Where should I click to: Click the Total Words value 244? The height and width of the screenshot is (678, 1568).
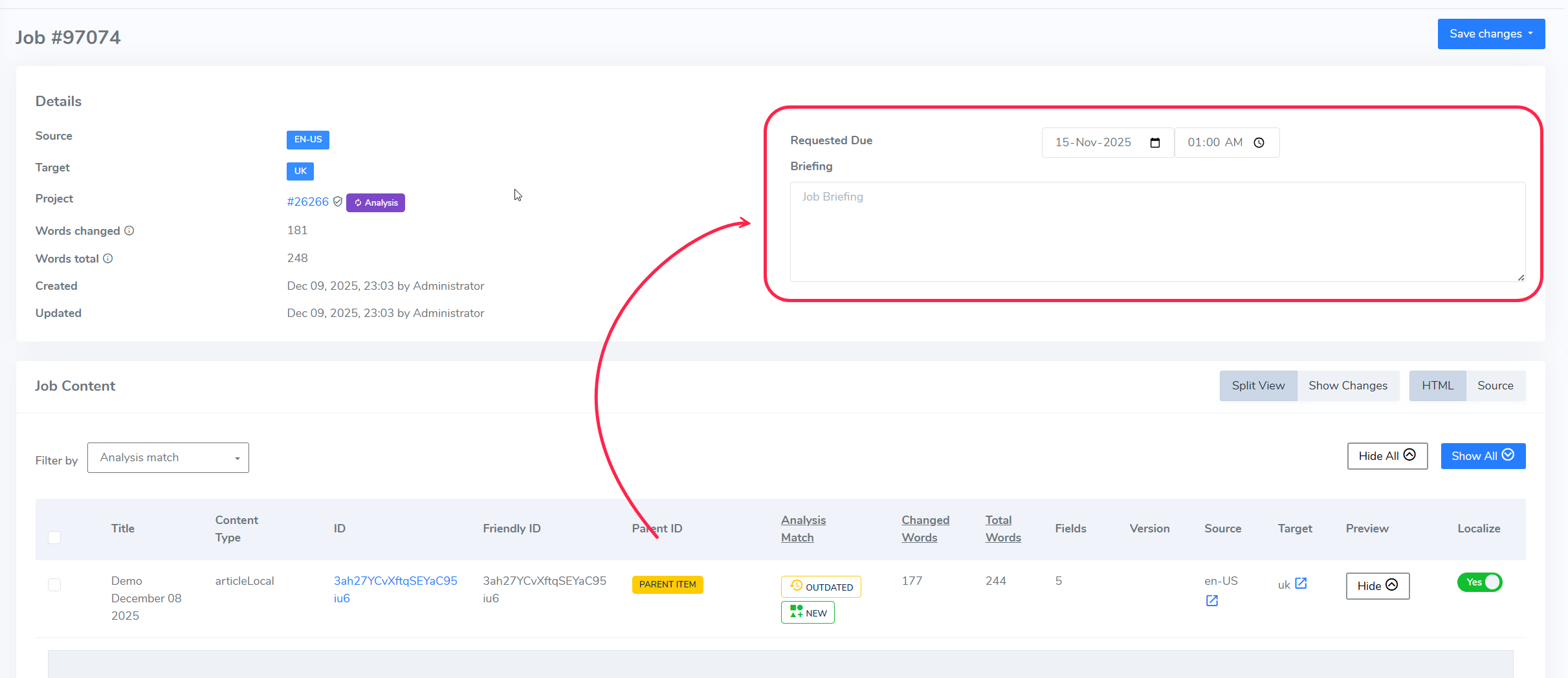point(996,581)
